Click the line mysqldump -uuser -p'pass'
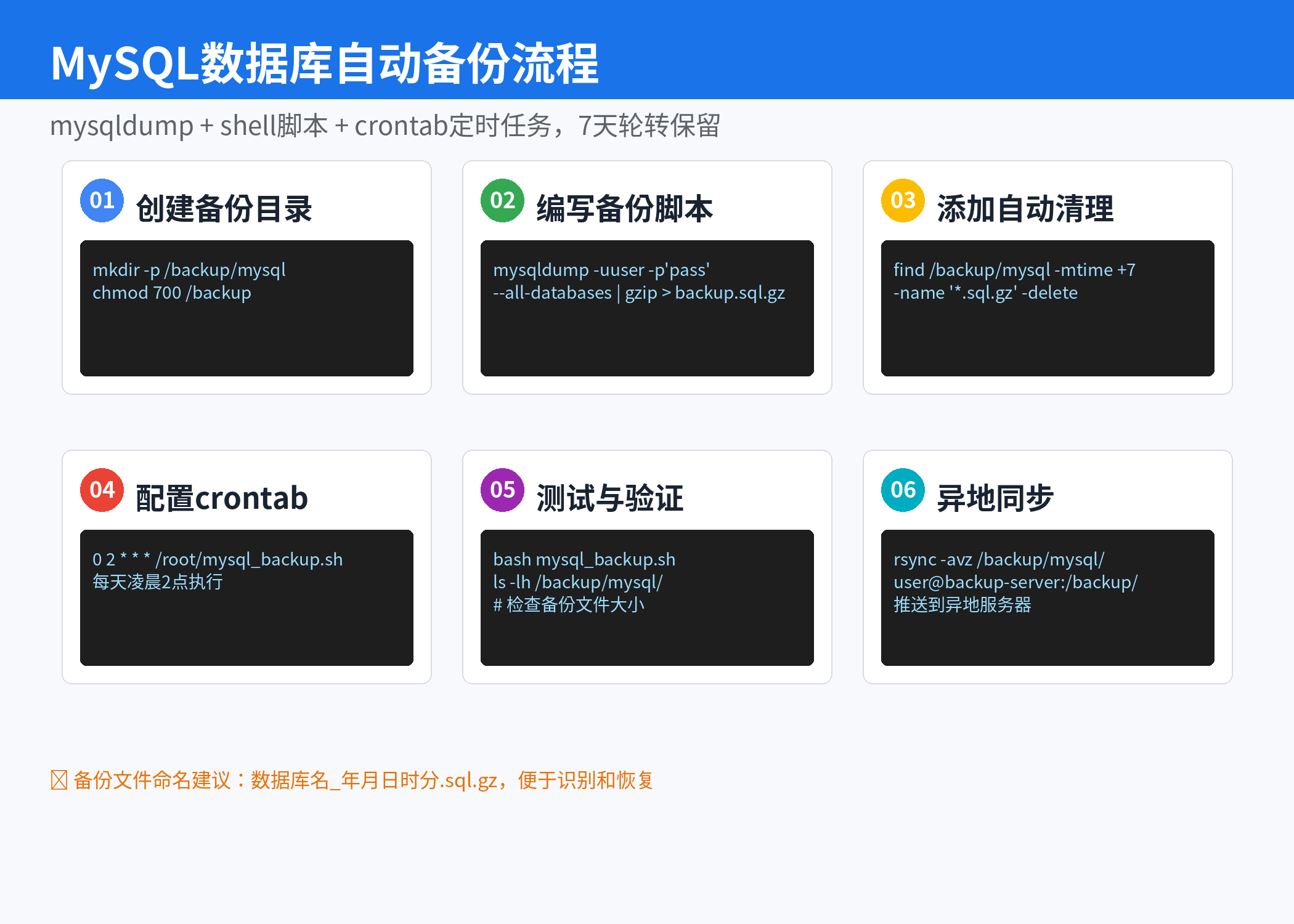This screenshot has width=1294, height=924. click(x=601, y=270)
